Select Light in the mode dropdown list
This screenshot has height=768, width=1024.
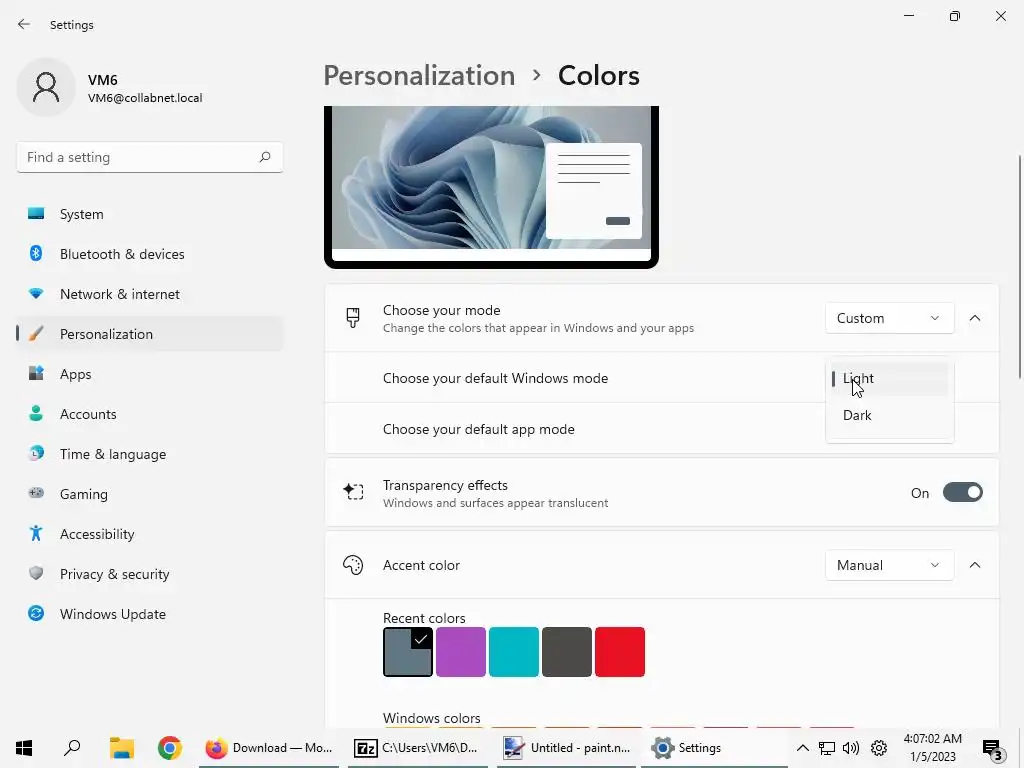[889, 378]
